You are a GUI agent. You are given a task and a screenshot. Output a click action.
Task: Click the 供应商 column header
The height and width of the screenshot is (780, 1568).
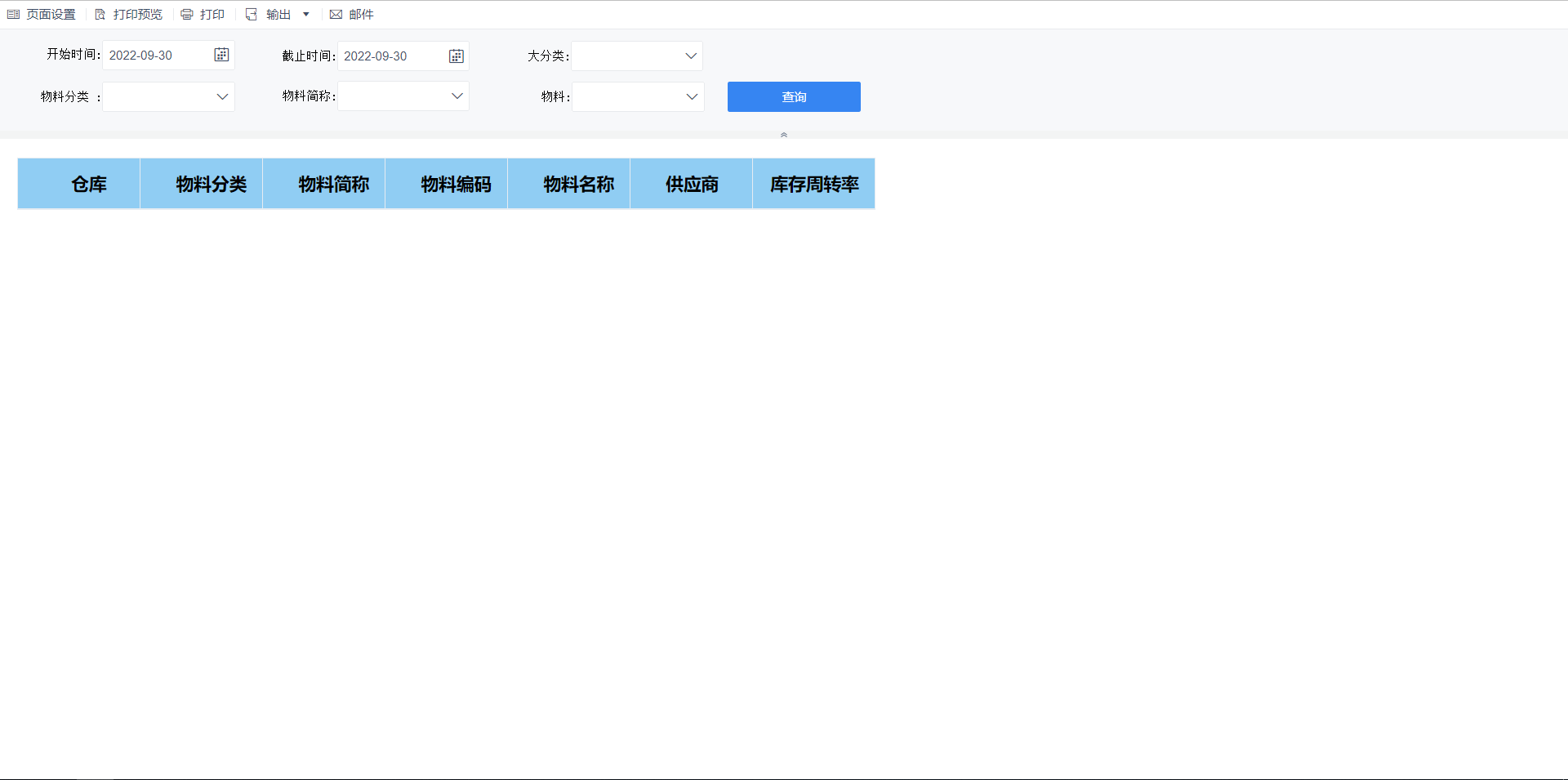tap(691, 184)
